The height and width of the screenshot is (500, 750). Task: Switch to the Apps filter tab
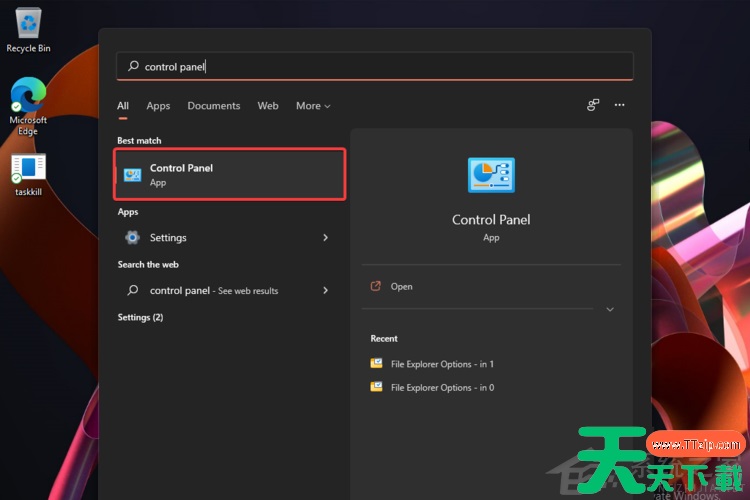click(158, 106)
